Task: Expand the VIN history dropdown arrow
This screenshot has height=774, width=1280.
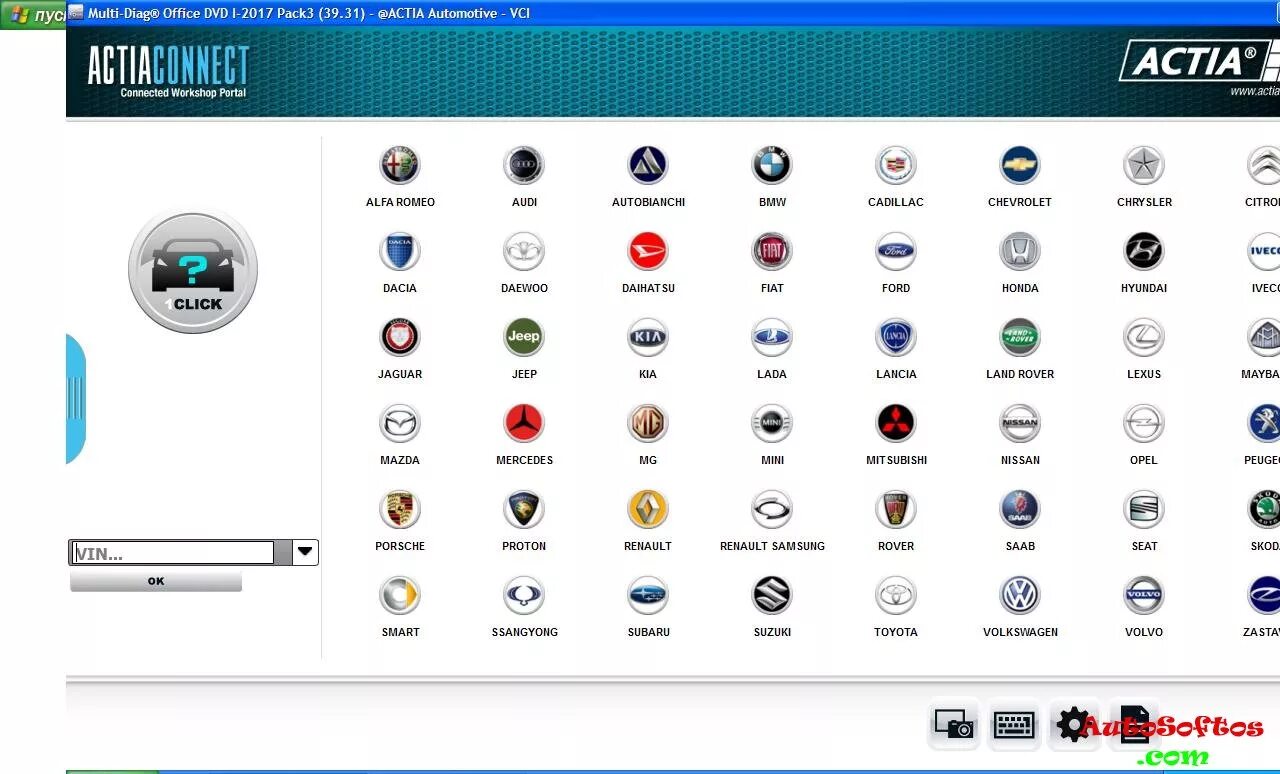Action: (x=305, y=552)
